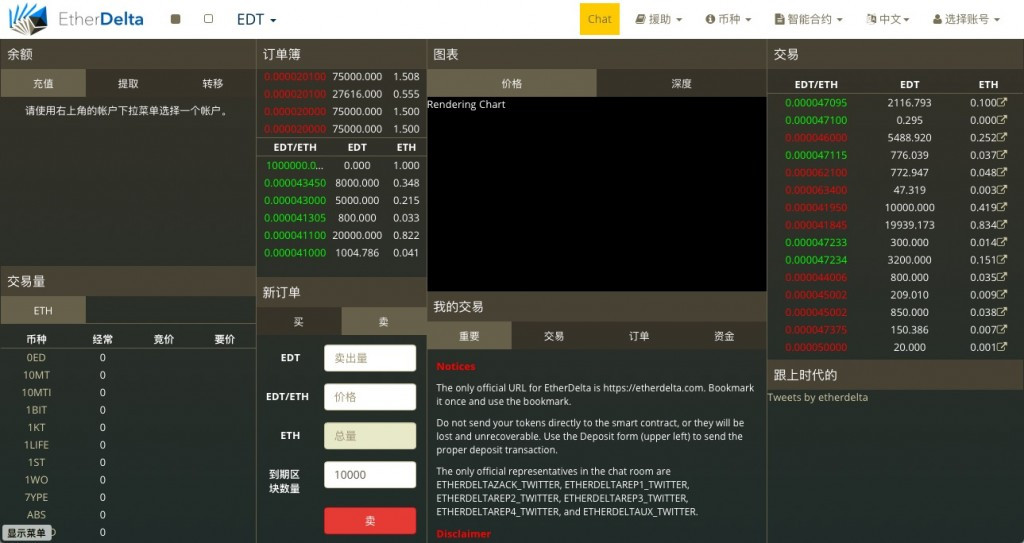Open the 资金 funds tab
1024x543 pixels.
tap(724, 336)
